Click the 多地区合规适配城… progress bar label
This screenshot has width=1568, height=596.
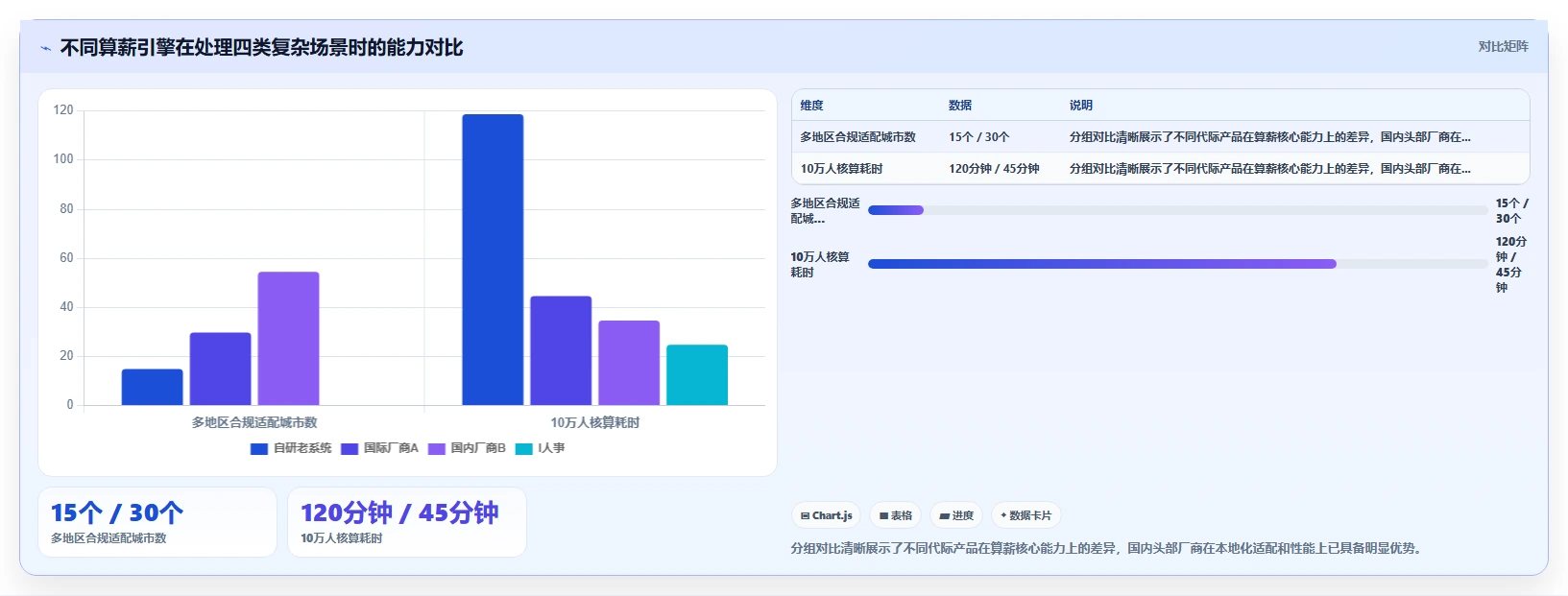pos(825,211)
